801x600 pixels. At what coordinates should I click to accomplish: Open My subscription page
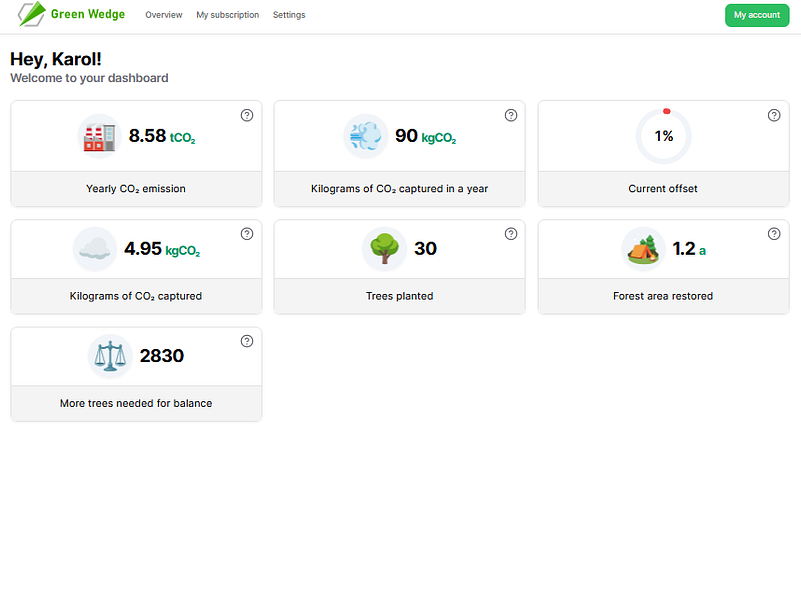coord(228,15)
